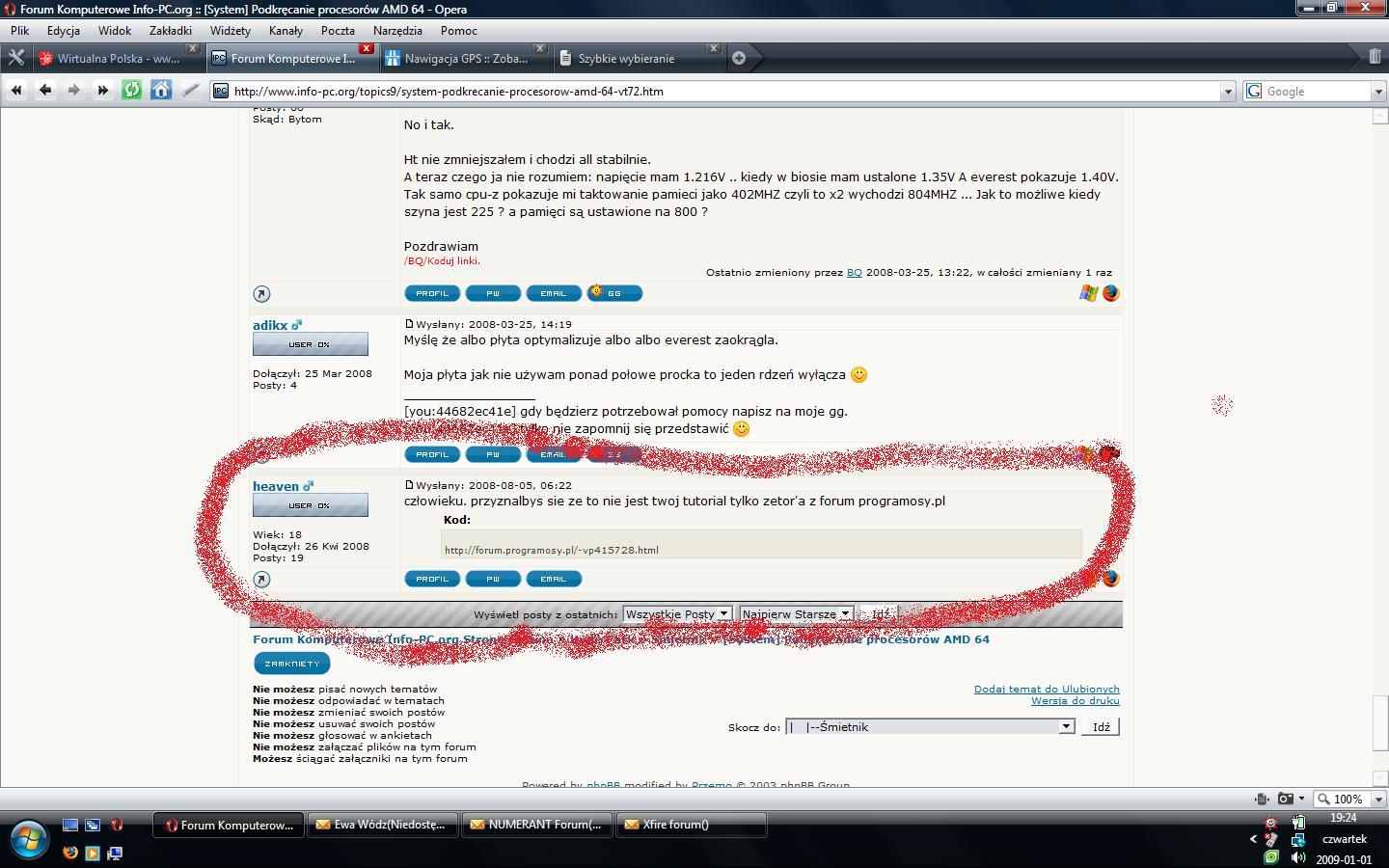Open the adikx username link
This screenshot has height=868, width=1389.
[x=270, y=325]
